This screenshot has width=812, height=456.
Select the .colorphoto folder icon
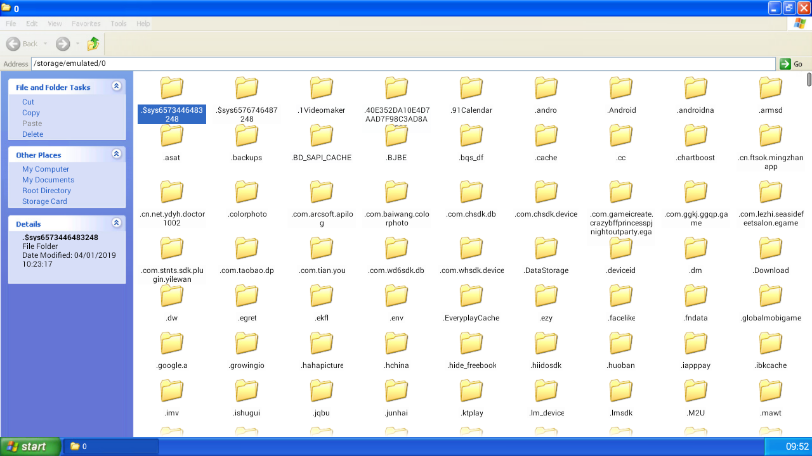click(x=246, y=192)
